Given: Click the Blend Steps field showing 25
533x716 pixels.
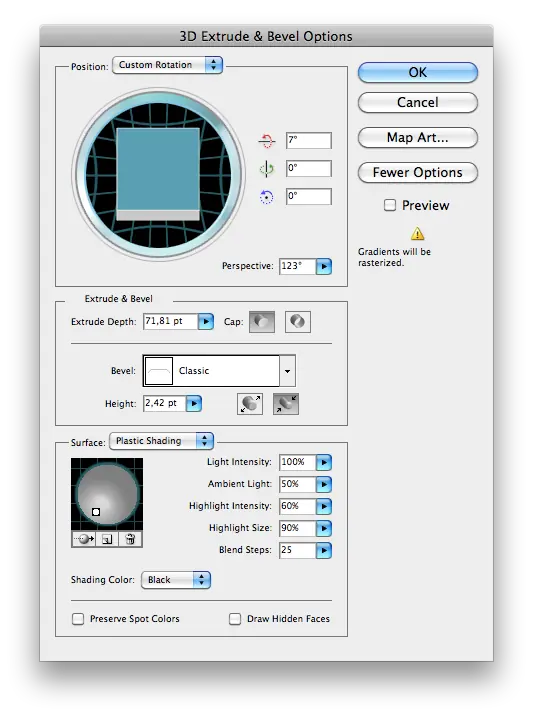Looking at the screenshot, I should tap(297, 550).
